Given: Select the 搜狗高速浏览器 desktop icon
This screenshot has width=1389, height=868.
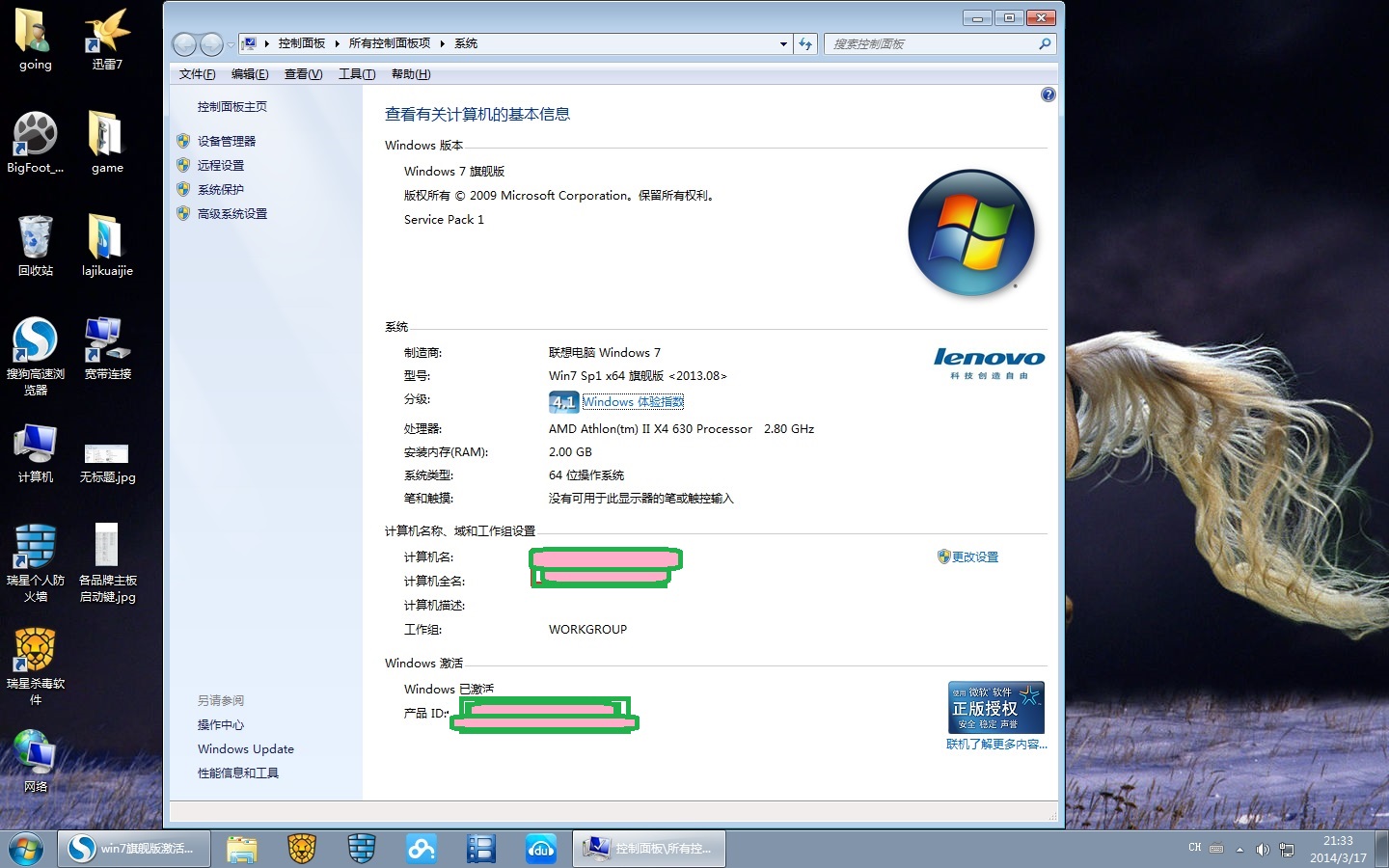Looking at the screenshot, I should point(35,356).
